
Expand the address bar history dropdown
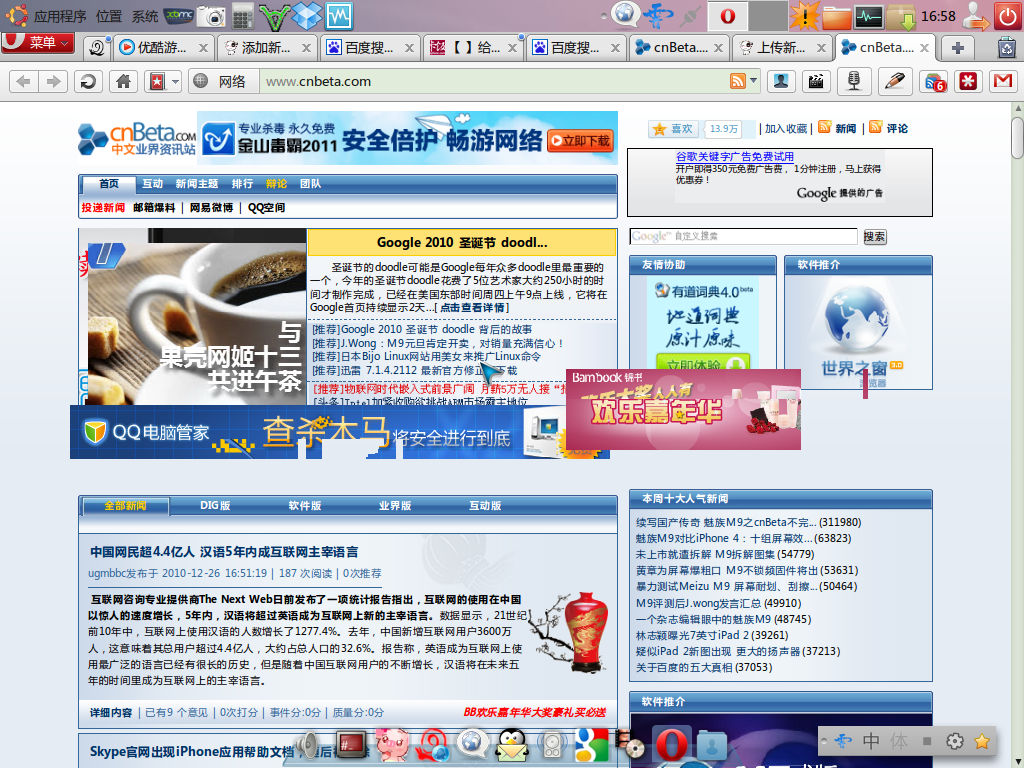(x=753, y=82)
